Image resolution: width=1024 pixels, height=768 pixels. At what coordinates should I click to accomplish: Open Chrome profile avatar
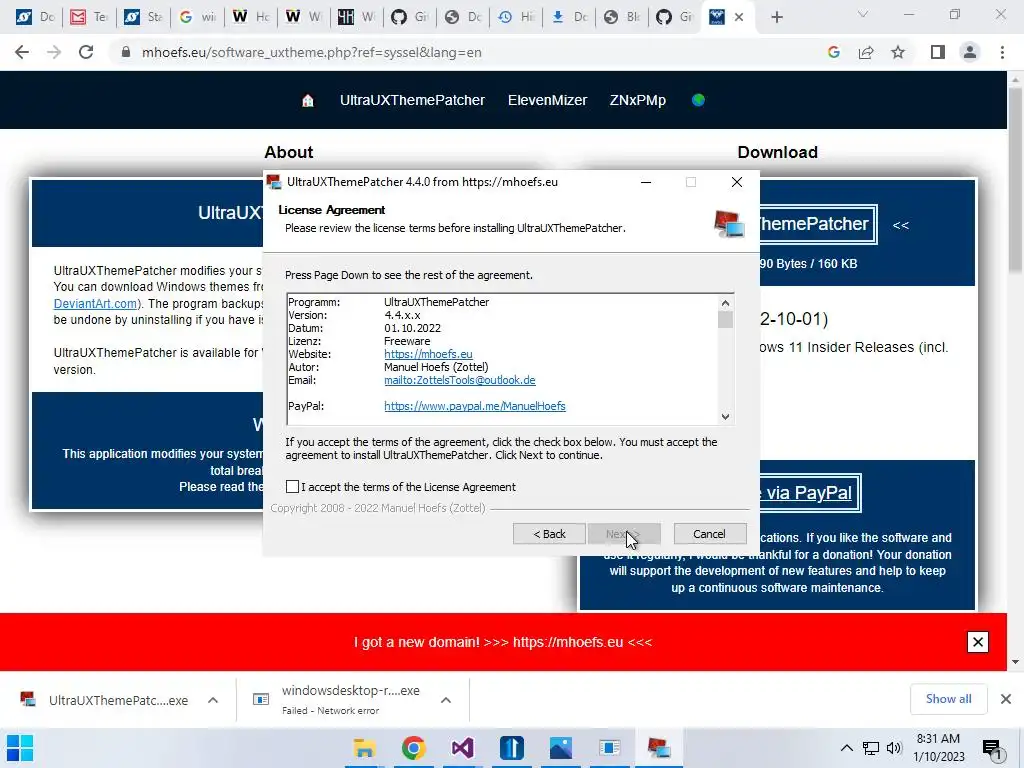click(x=970, y=52)
